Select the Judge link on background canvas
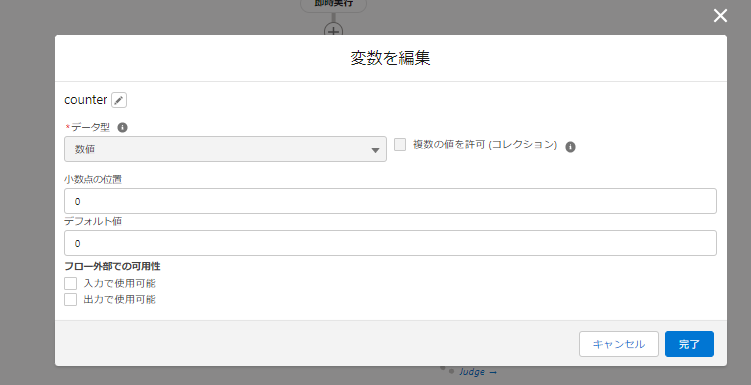 [478, 372]
